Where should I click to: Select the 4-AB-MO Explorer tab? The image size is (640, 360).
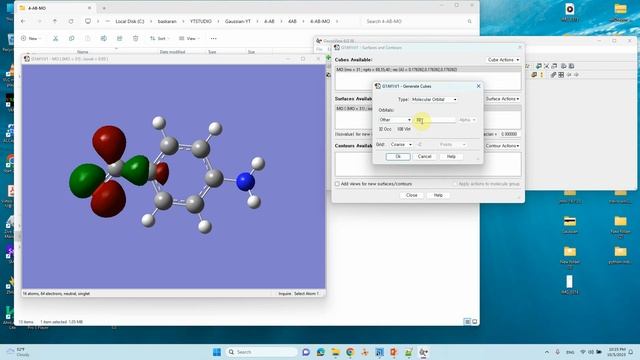(x=55, y=8)
